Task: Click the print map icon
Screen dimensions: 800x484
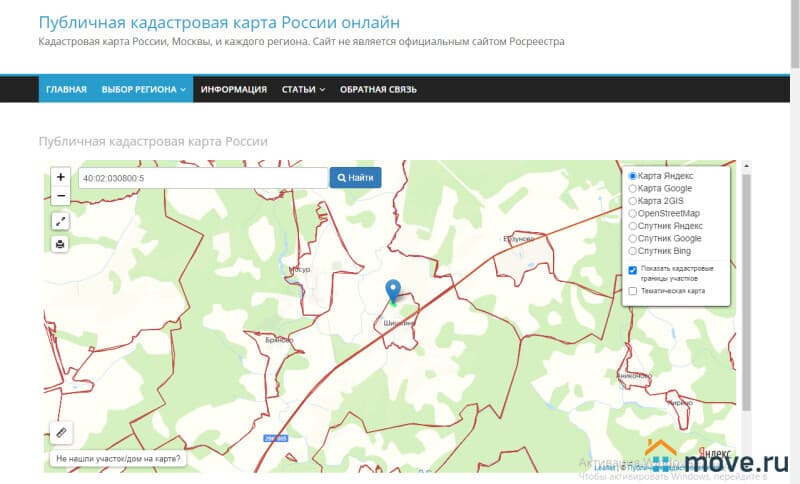Action: pyautogui.click(x=61, y=244)
